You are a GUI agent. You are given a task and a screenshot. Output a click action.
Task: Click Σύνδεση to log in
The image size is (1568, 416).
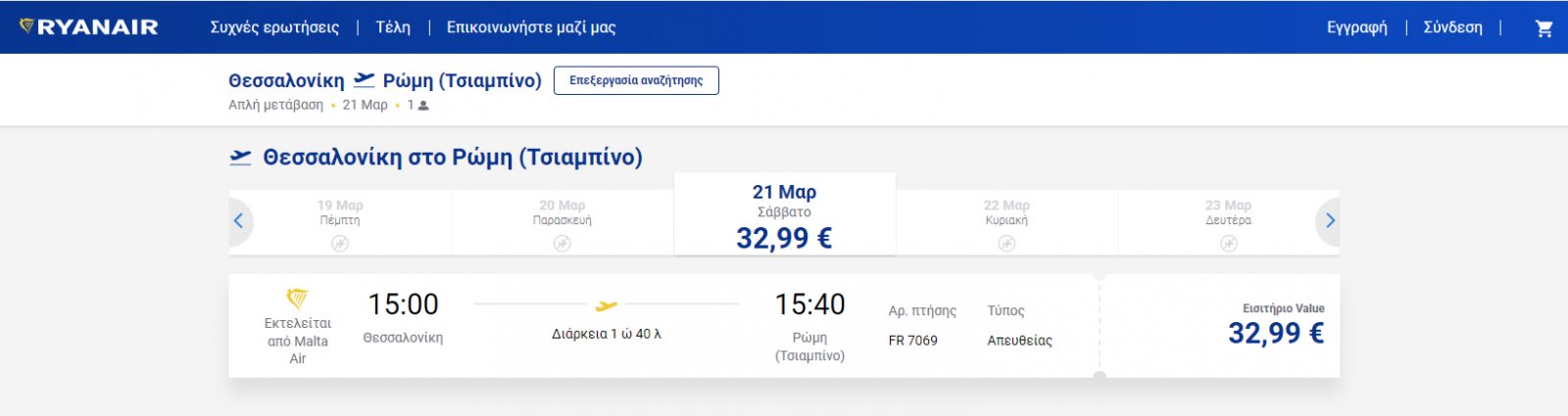1452,27
